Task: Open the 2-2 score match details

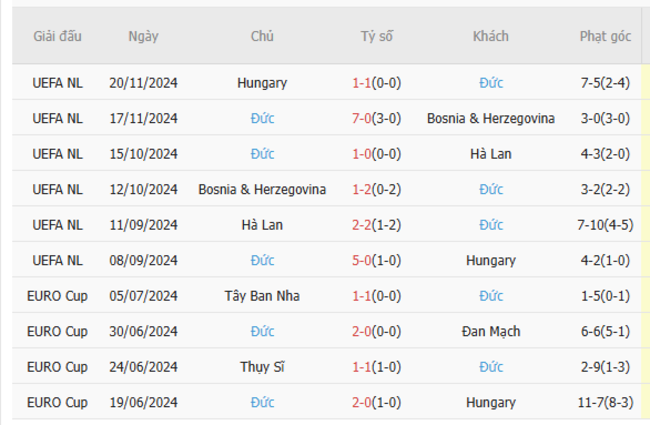Action: (x=377, y=225)
